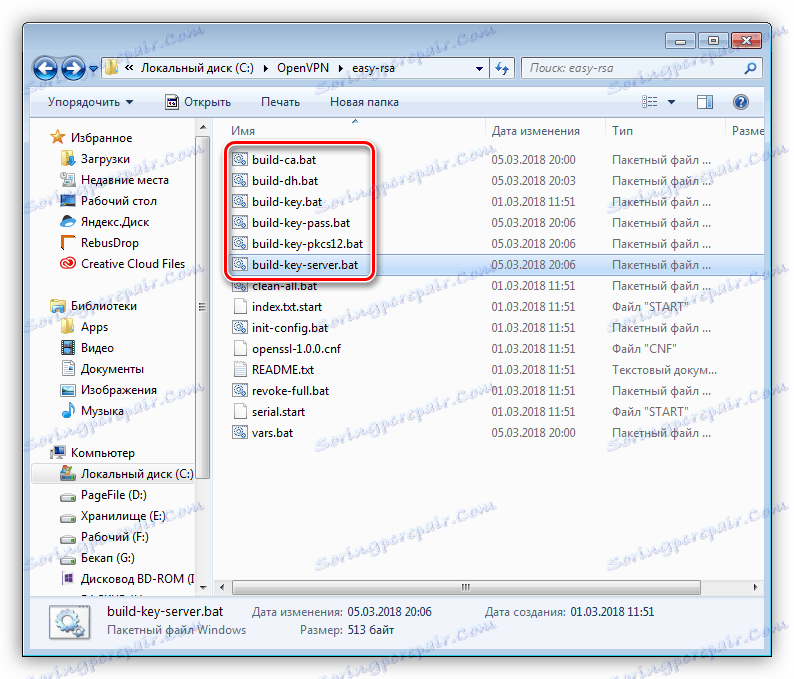Open the view options dropdown arrow
The image size is (794, 679).
click(671, 102)
